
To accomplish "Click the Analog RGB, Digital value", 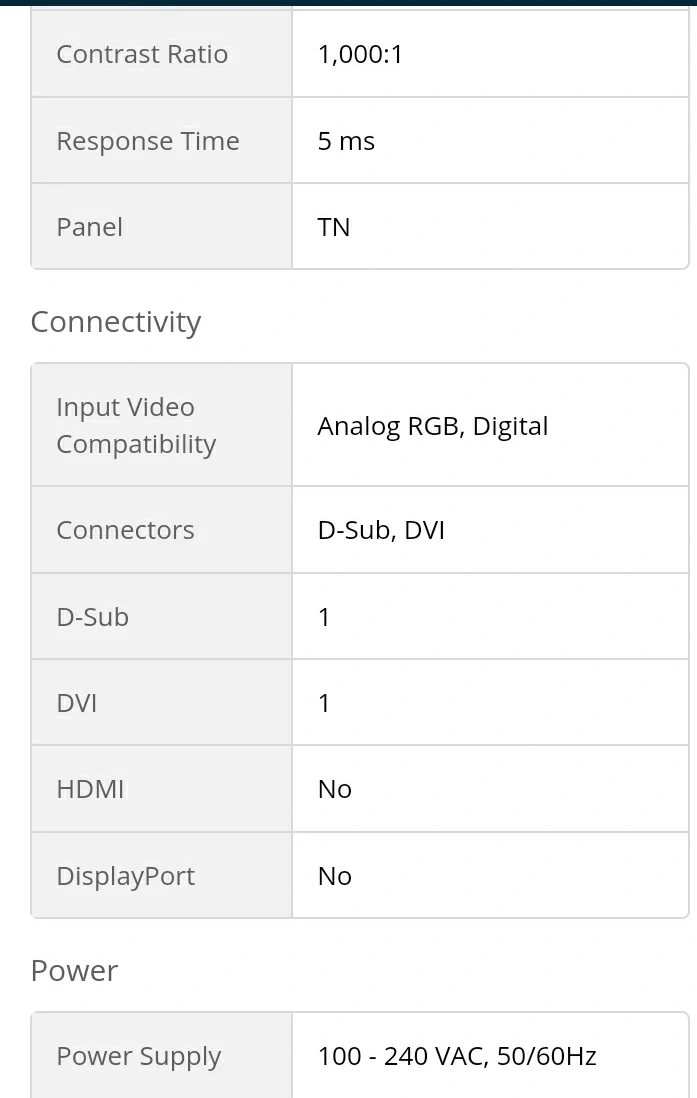I will (x=433, y=426).
